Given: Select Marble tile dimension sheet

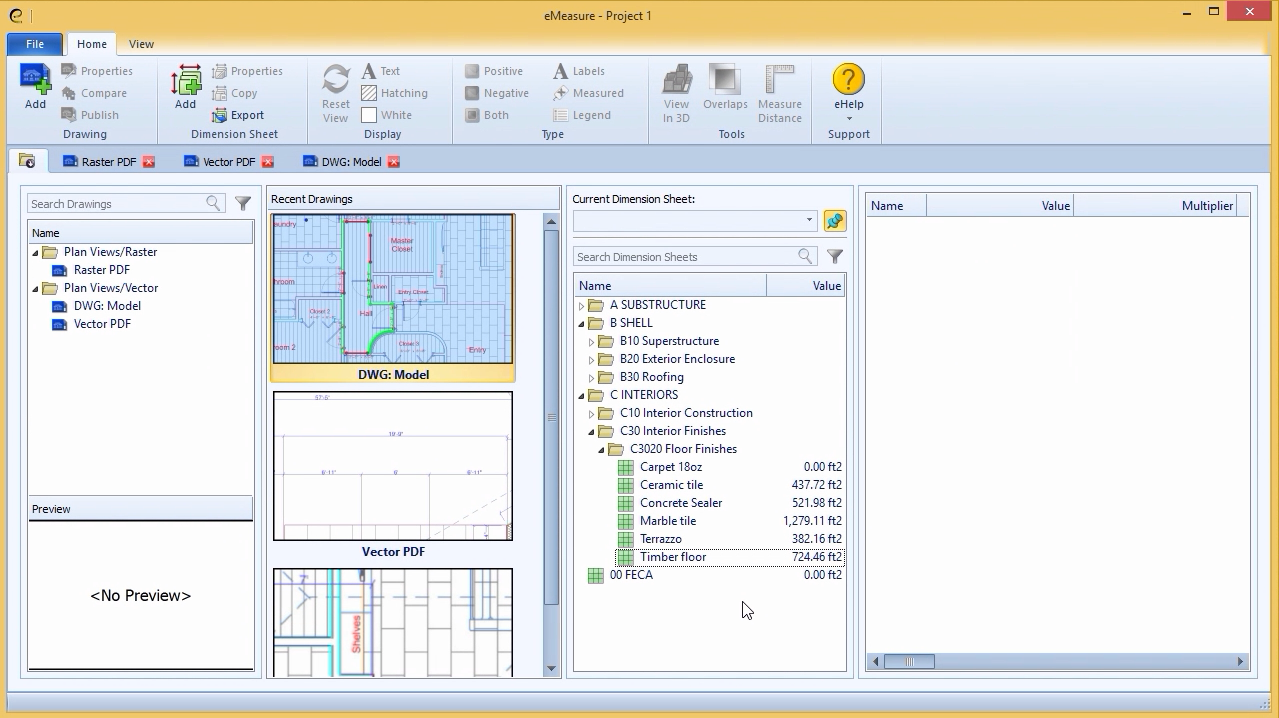Looking at the screenshot, I should [667, 521].
